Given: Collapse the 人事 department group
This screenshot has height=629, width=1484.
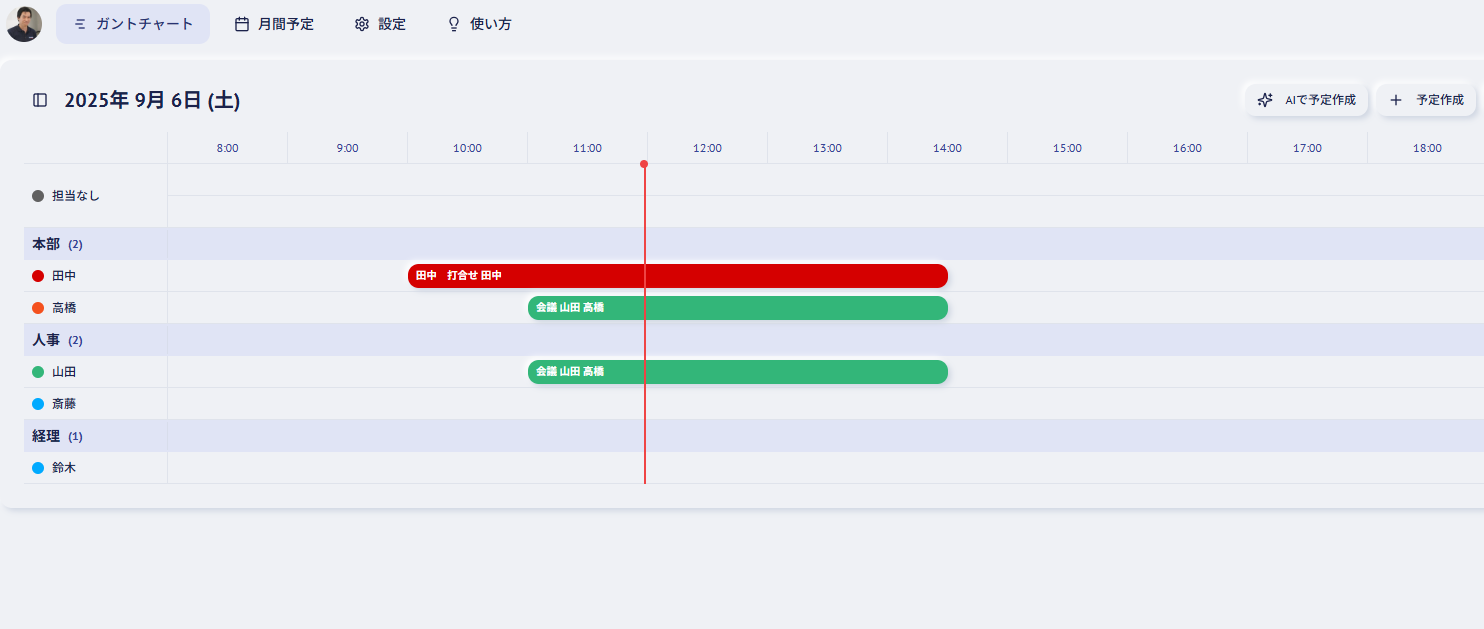Looking at the screenshot, I should click(46, 340).
